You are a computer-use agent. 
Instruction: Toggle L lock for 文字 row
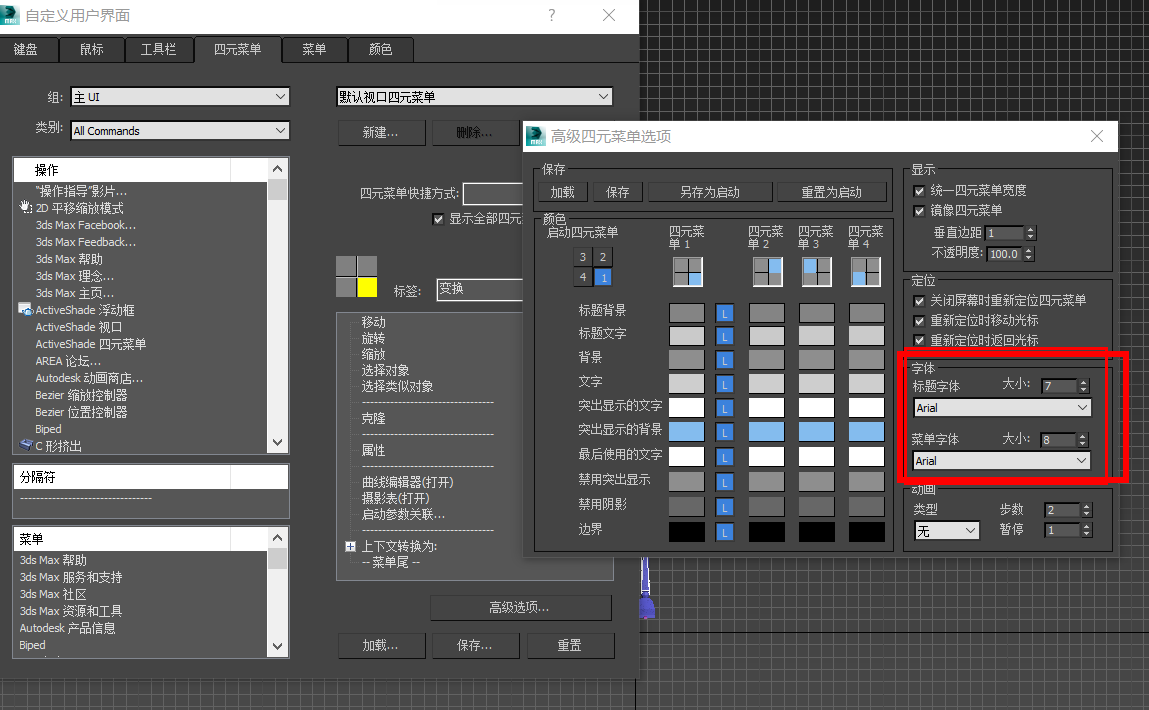[x=725, y=385]
